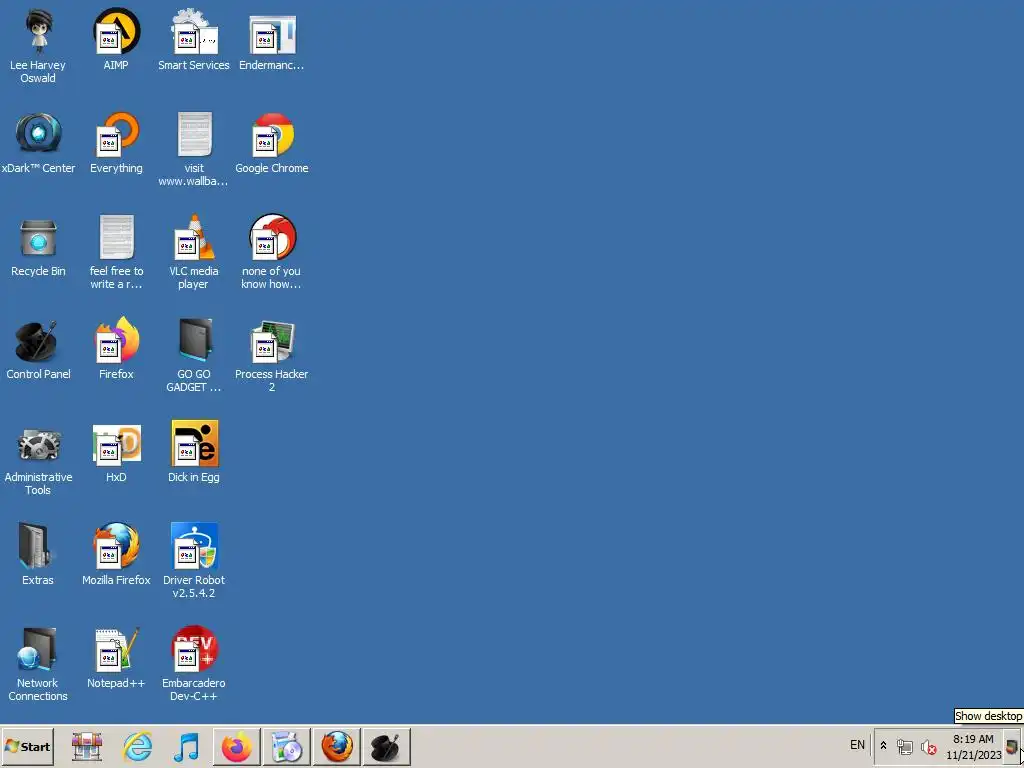Open the Extras folder
This screenshot has height=768, width=1024.
38,555
